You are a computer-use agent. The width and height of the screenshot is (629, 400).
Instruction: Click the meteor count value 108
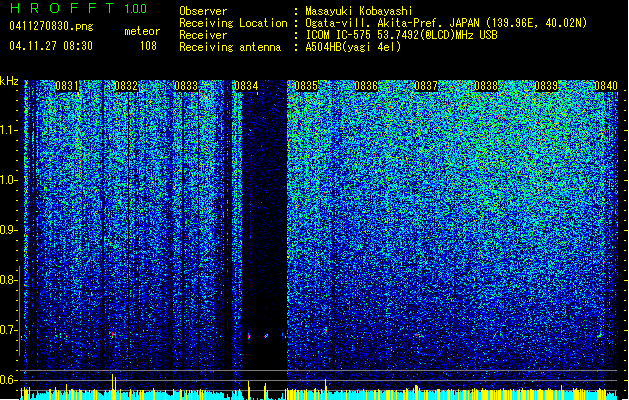148,46
